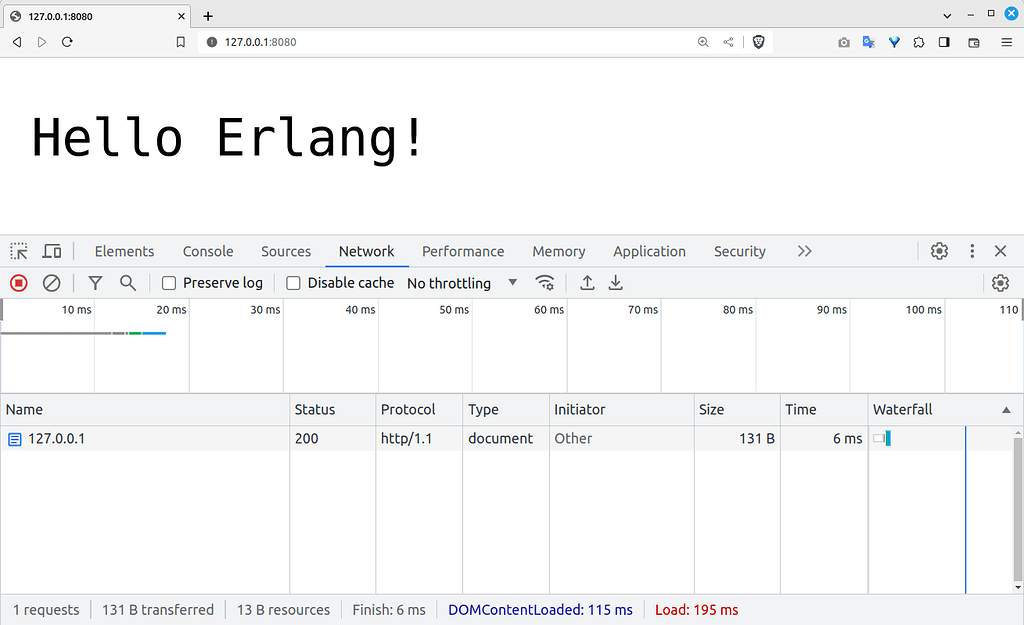Reload the current page
Viewport: 1024px width, 625px height.
67,42
